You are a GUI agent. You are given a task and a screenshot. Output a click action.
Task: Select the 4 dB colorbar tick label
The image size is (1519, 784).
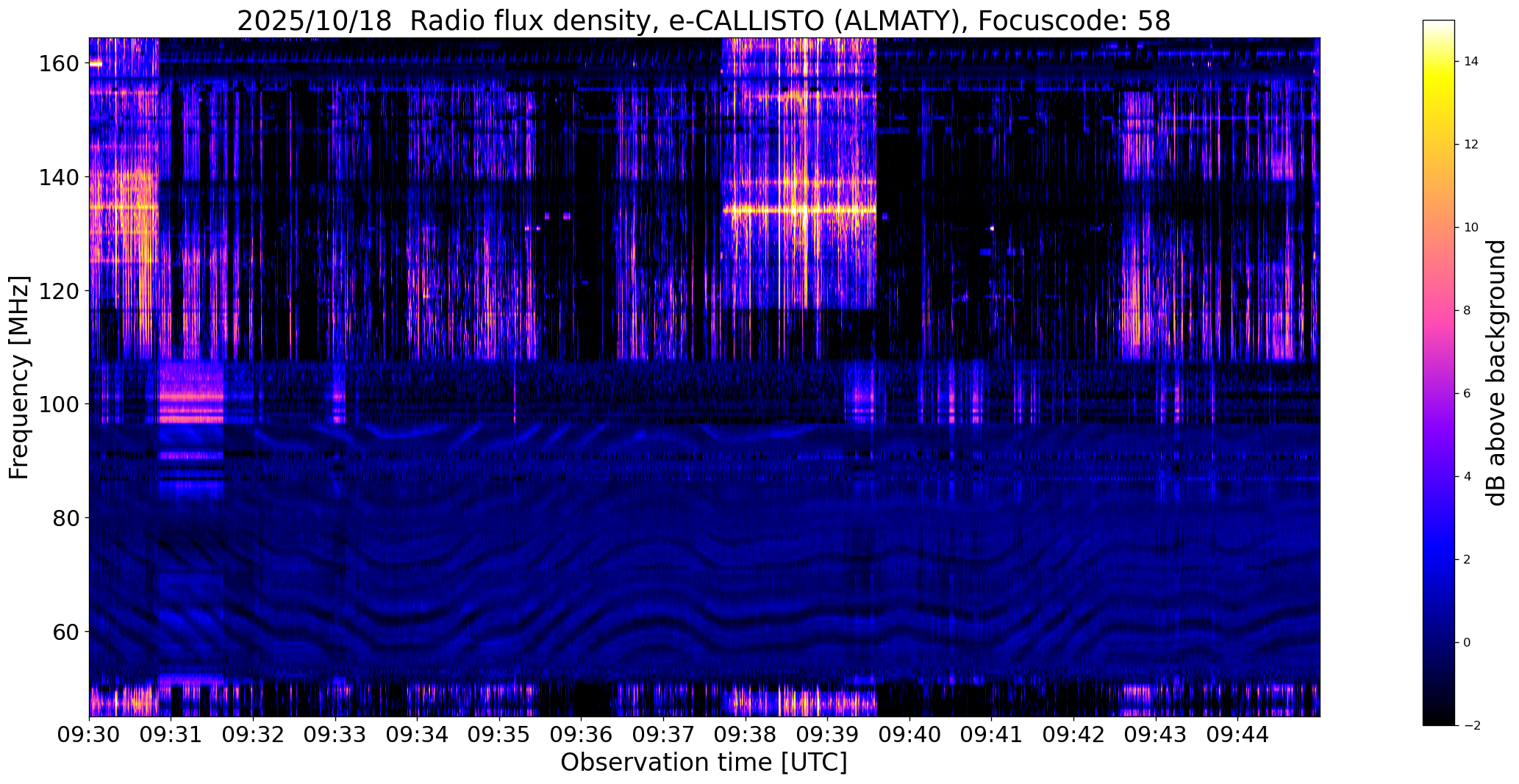point(1467,477)
